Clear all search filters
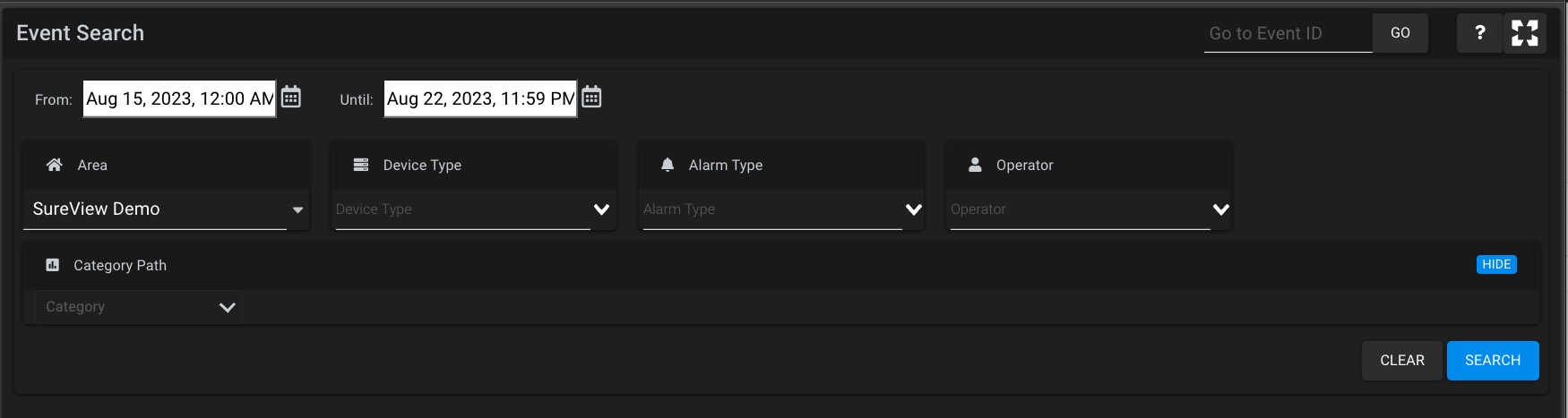This screenshot has width=1568, height=418. point(1402,361)
